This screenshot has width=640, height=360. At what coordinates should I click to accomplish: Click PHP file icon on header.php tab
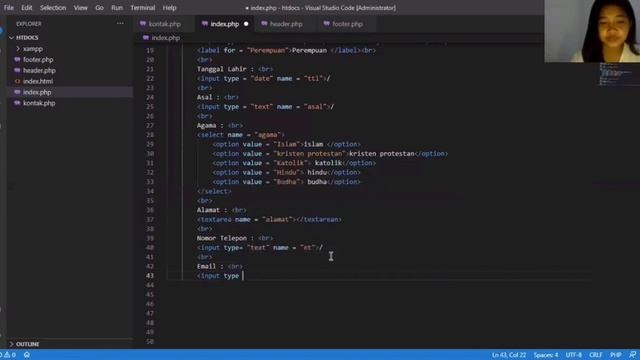[x=264, y=24]
